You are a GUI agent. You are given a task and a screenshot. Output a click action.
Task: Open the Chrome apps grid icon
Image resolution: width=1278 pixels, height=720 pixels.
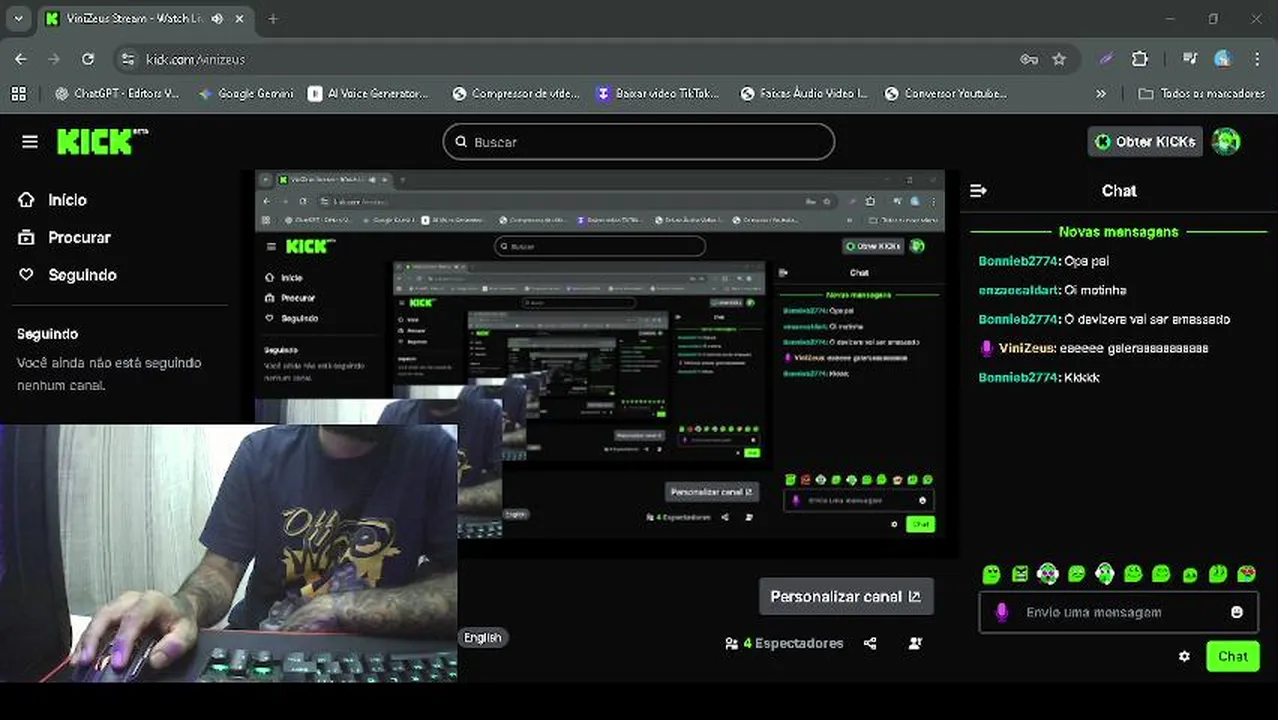[18, 93]
